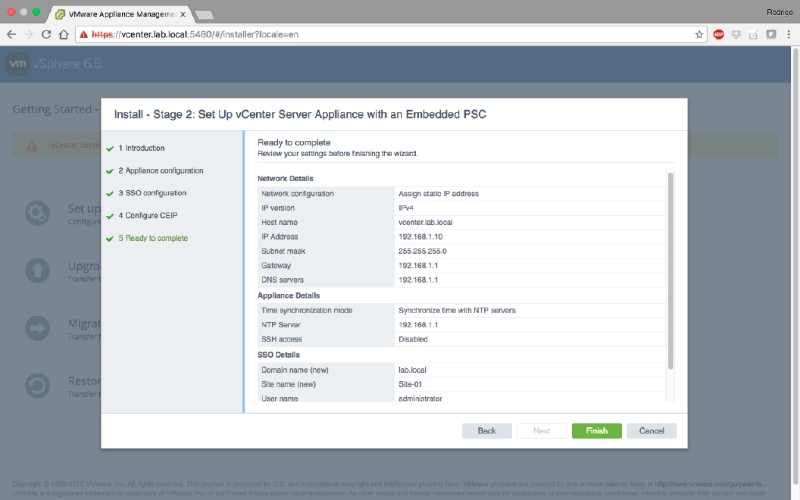This screenshot has height=500, width=800.
Task: Go back with the wizard's Back button
Action: tap(486, 431)
